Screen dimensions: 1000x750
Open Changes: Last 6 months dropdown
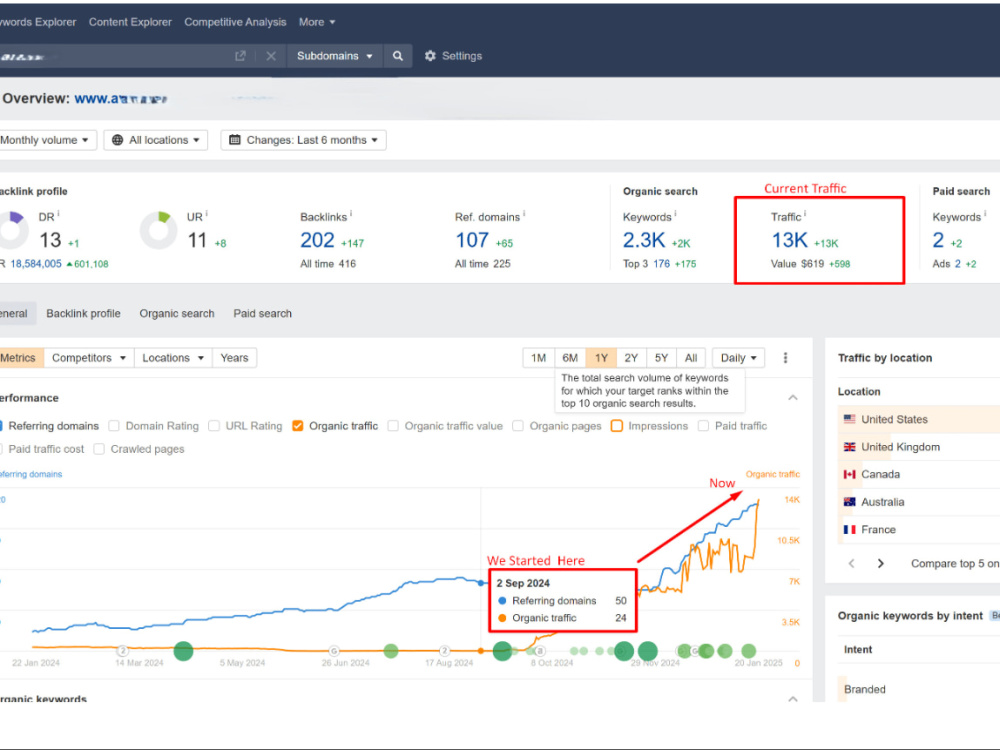(304, 140)
